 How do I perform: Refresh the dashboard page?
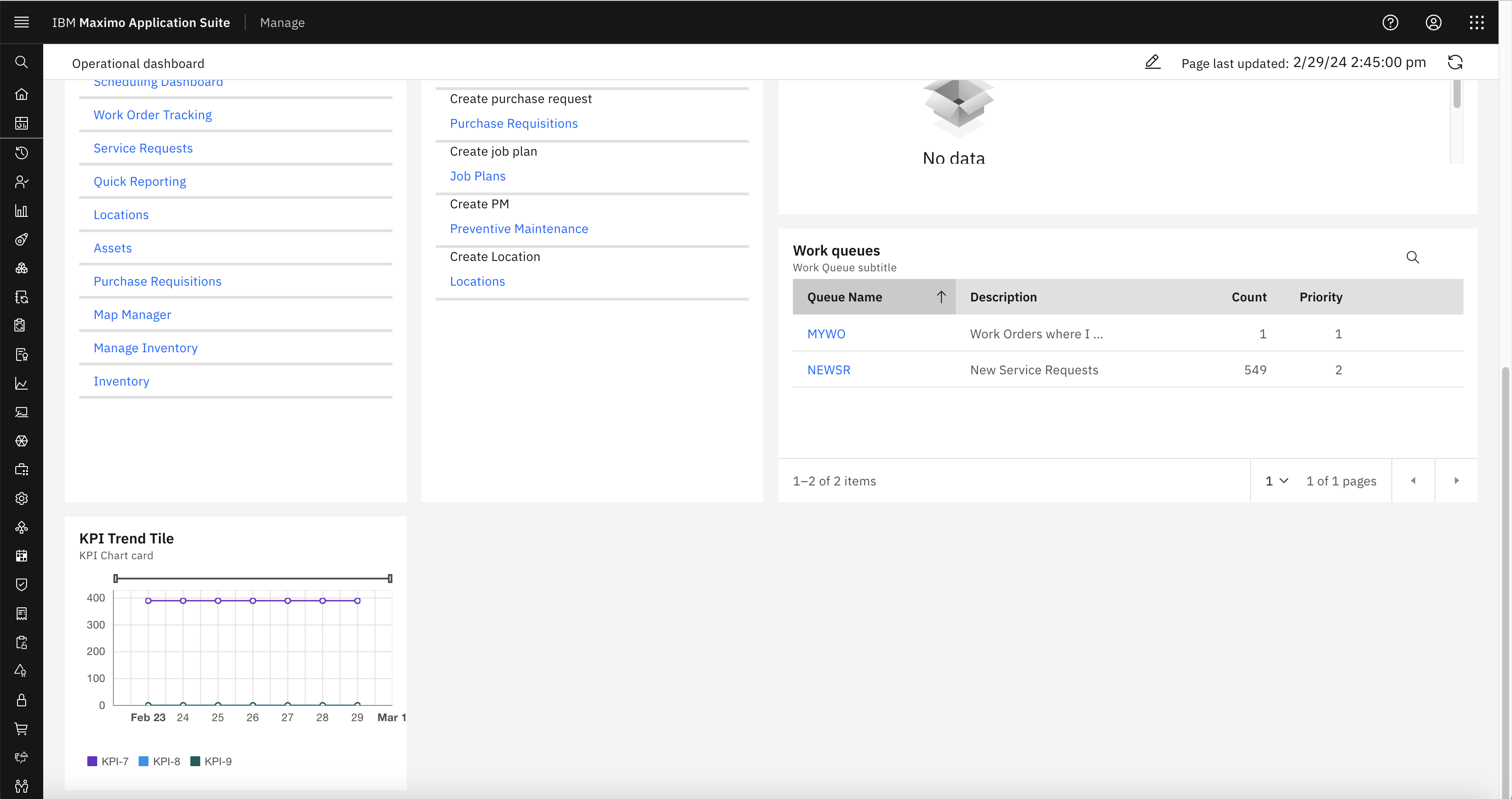[x=1455, y=62]
